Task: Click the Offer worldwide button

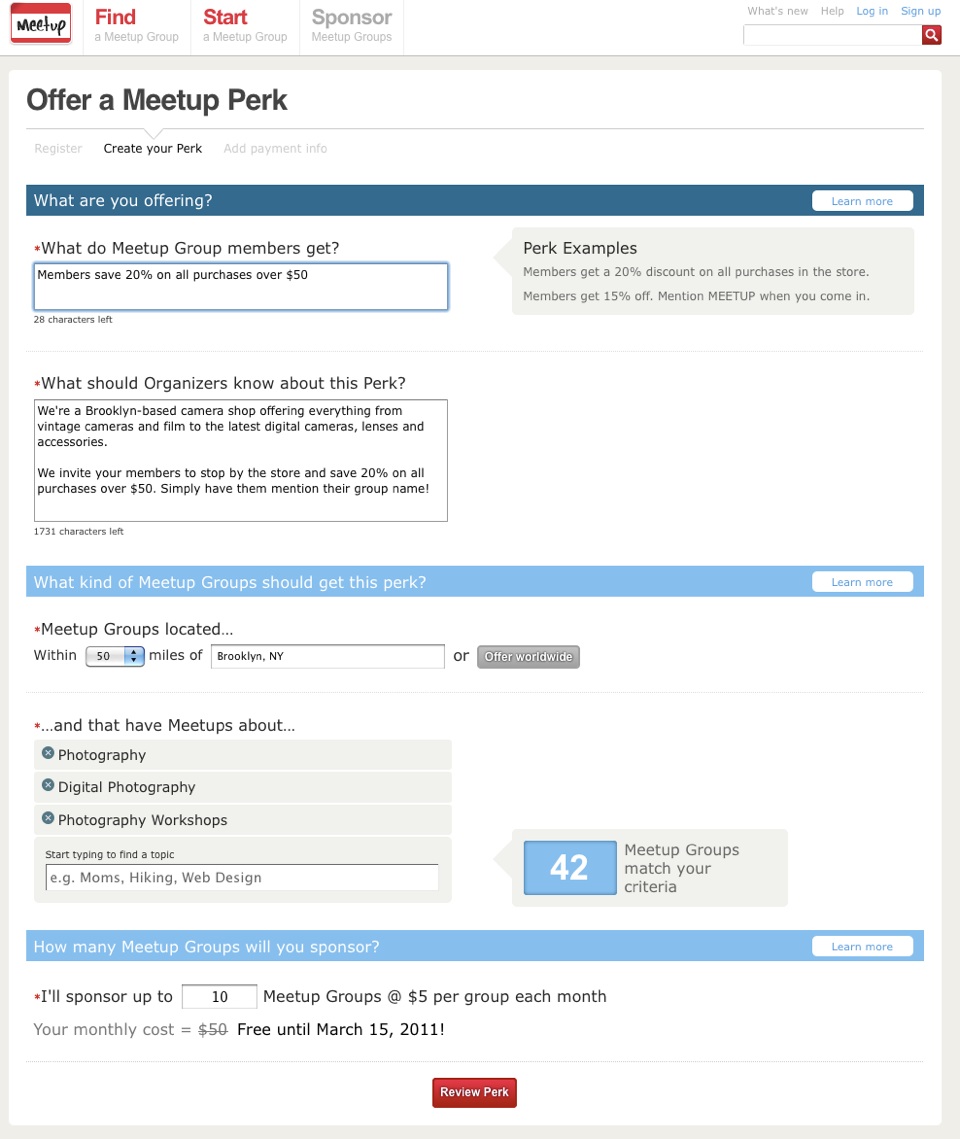Action: tap(528, 657)
